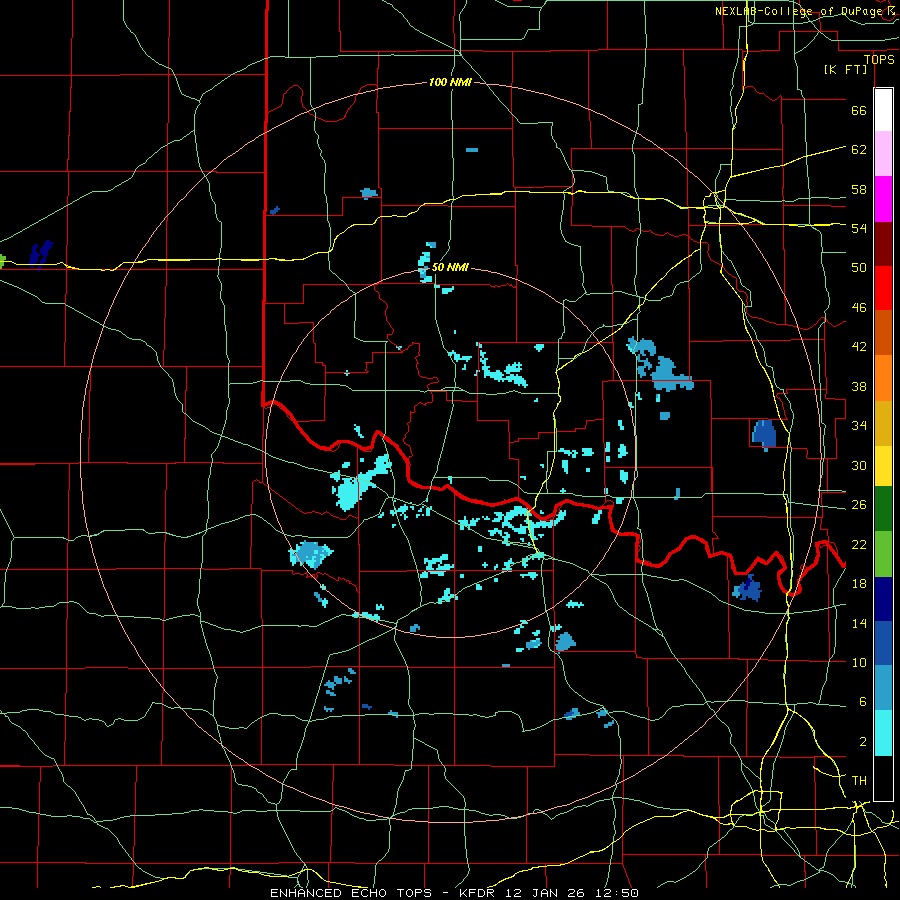Click the white color swatch beside 66
The height and width of the screenshot is (900, 900).
point(883,110)
